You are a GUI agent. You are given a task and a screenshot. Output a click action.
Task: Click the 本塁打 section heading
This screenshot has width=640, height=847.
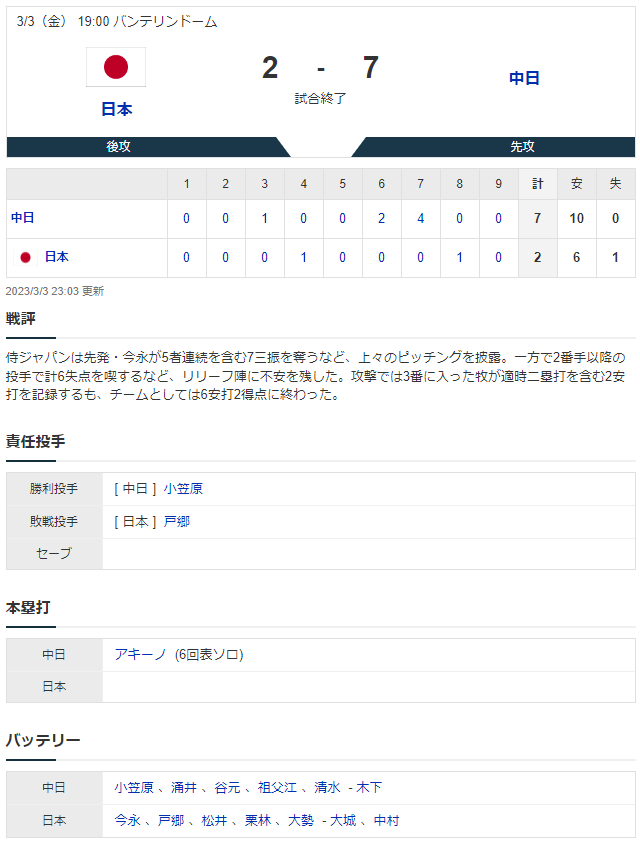click(28, 607)
